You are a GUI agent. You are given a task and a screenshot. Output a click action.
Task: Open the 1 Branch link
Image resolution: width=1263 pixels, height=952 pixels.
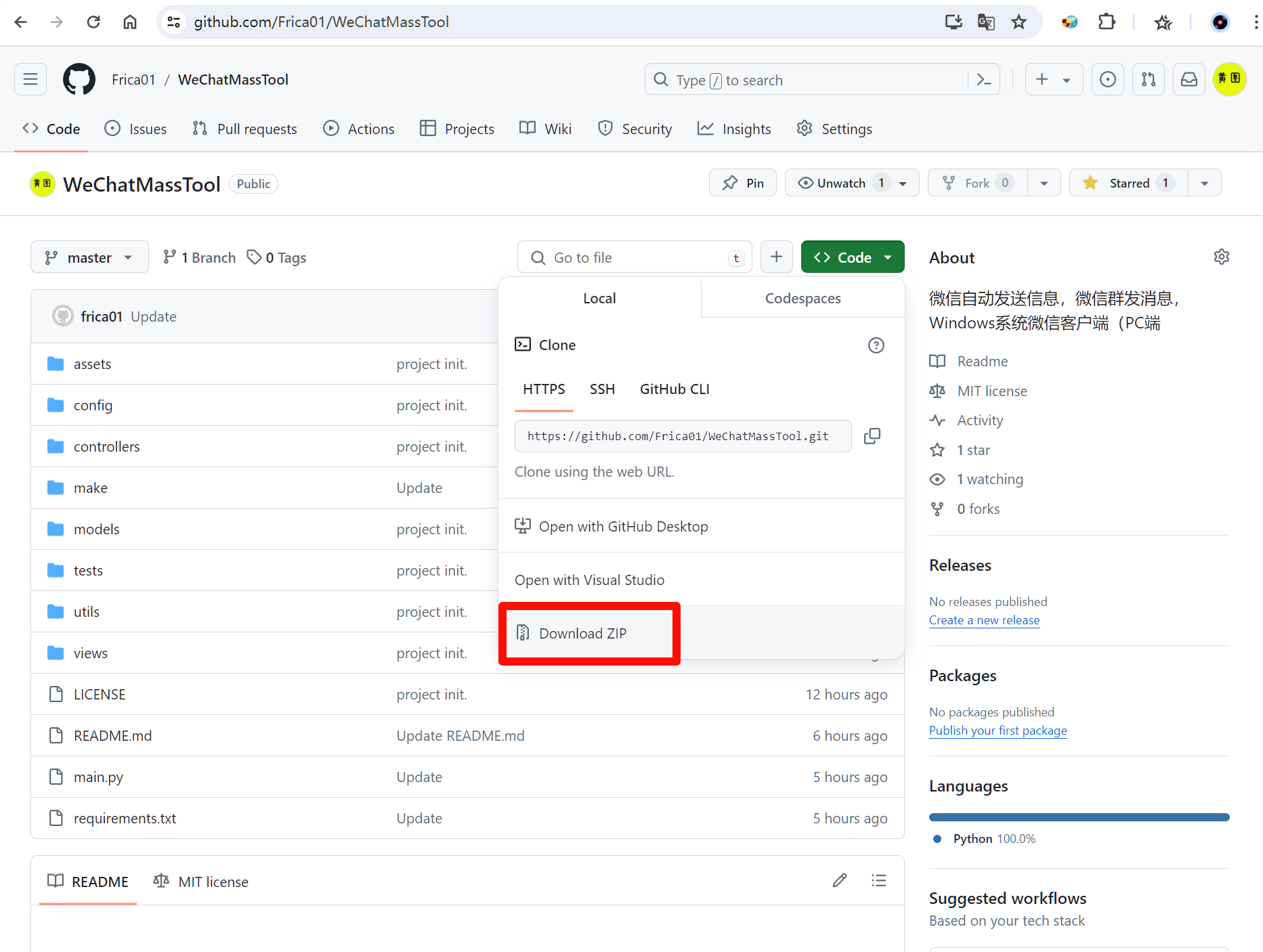click(x=200, y=257)
